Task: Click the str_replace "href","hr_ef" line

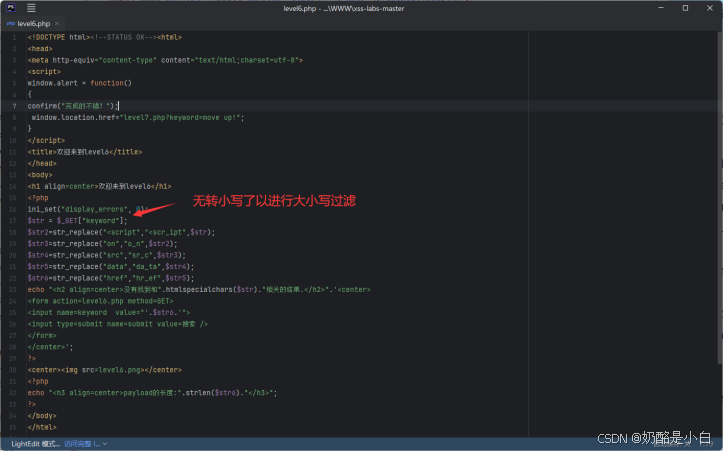Action: click(x=111, y=278)
